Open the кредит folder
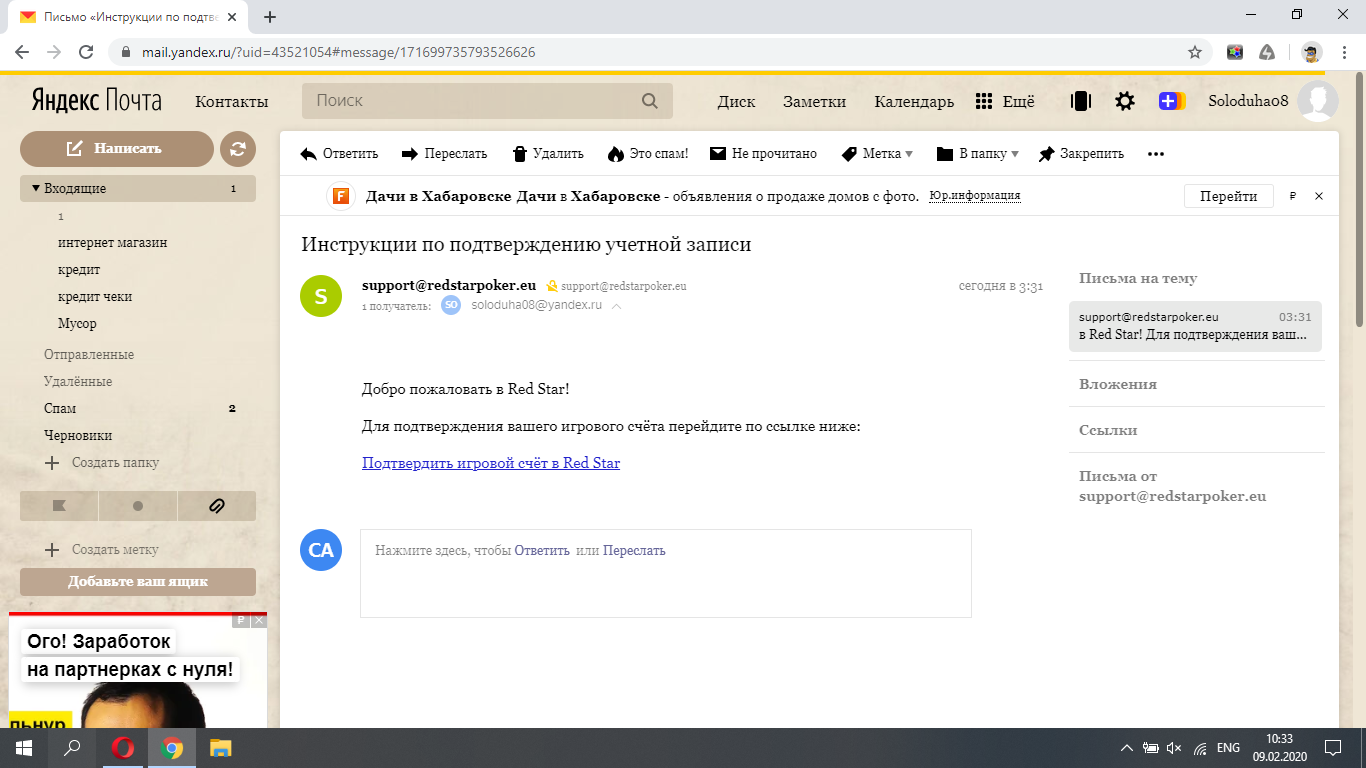This screenshot has height=768, width=1366. point(79,269)
